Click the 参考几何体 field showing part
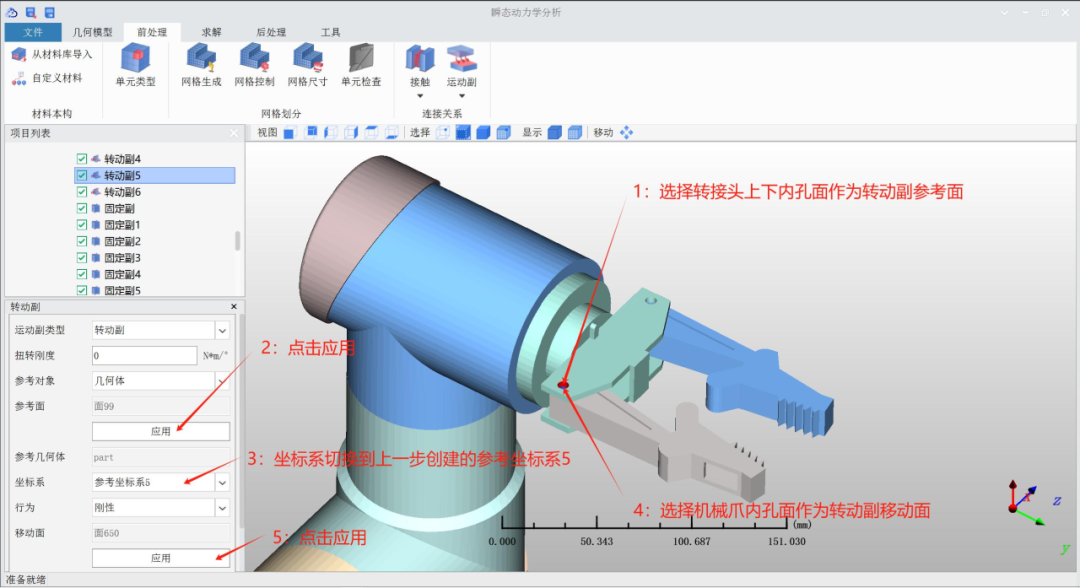The height and width of the screenshot is (588, 1080). (160, 457)
